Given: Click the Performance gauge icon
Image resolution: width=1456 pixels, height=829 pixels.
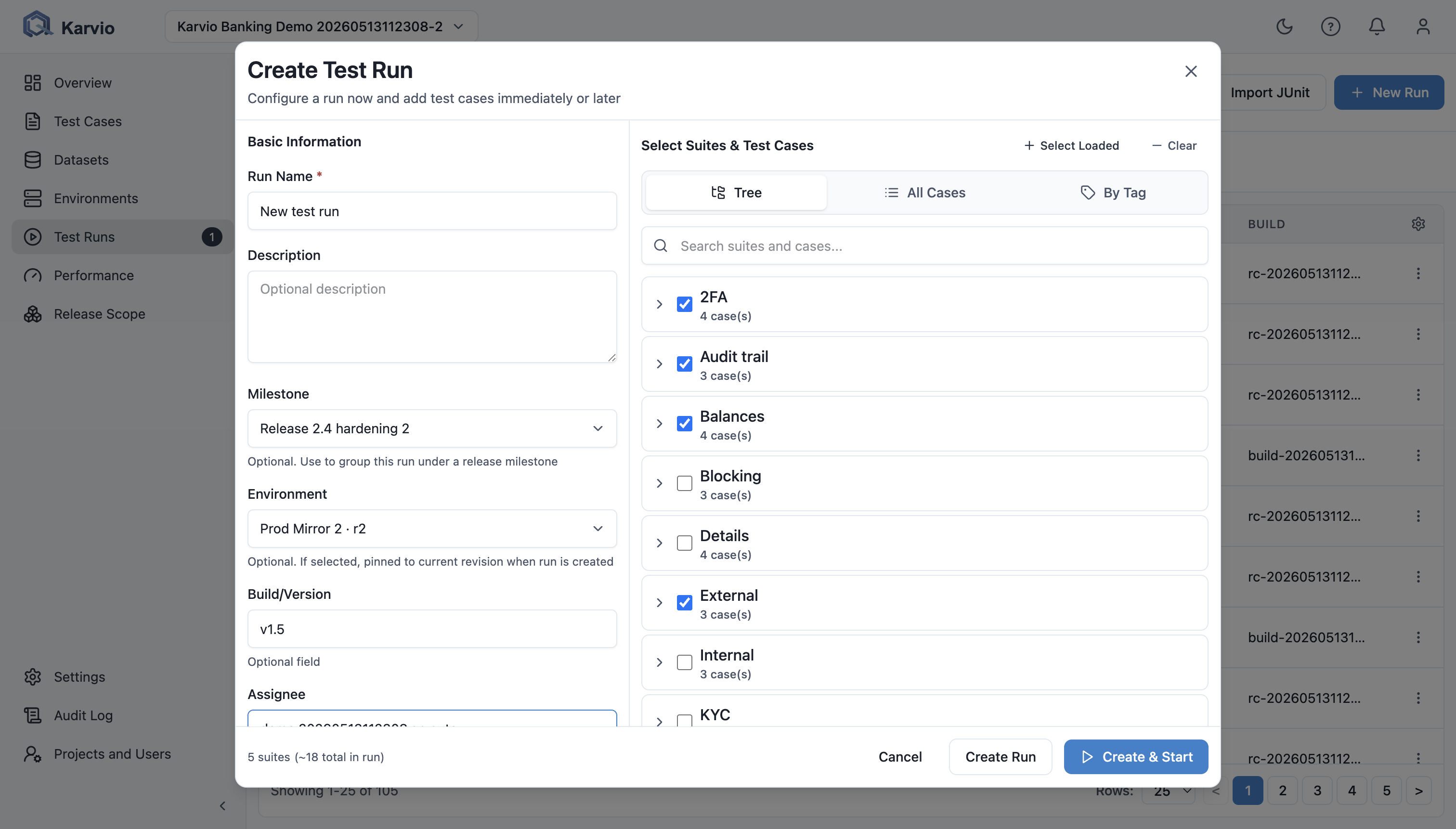Looking at the screenshot, I should pos(32,275).
